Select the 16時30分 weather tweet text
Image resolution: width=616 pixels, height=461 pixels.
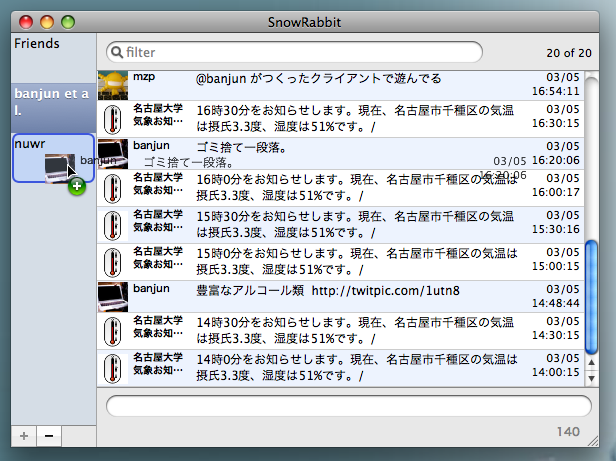coord(355,119)
